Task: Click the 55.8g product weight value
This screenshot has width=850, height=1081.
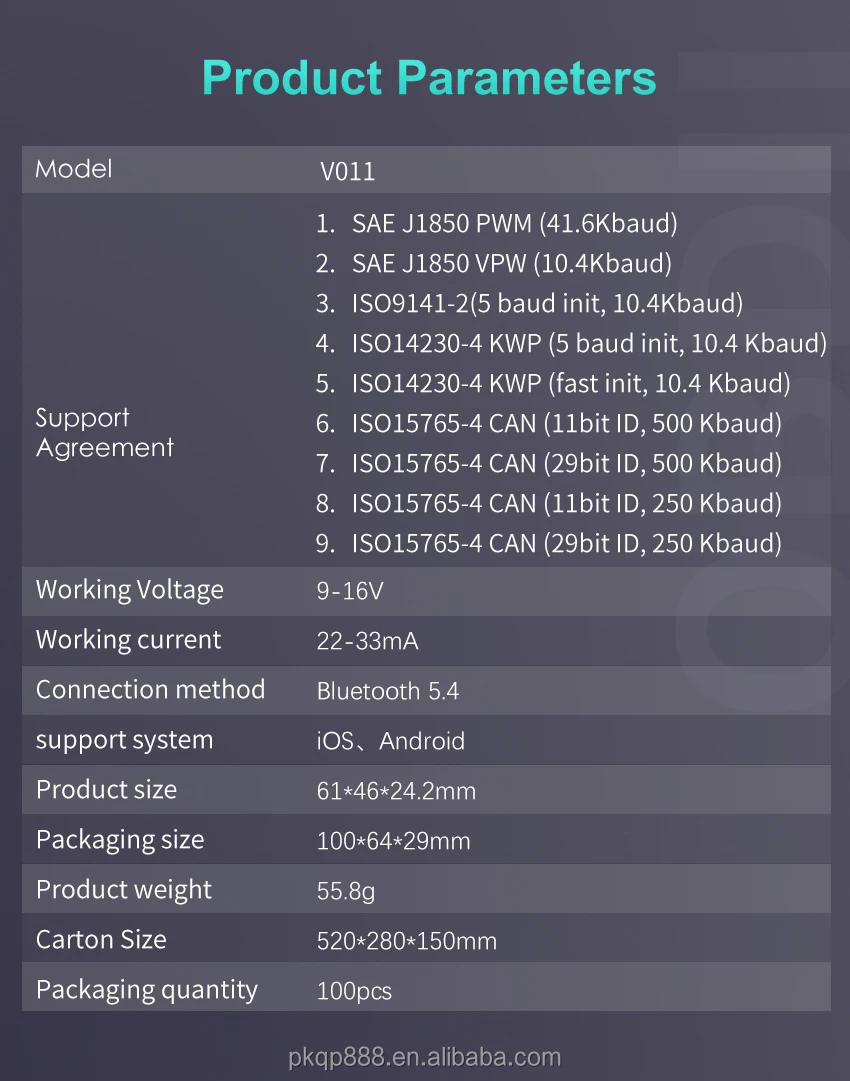Action: (x=345, y=891)
